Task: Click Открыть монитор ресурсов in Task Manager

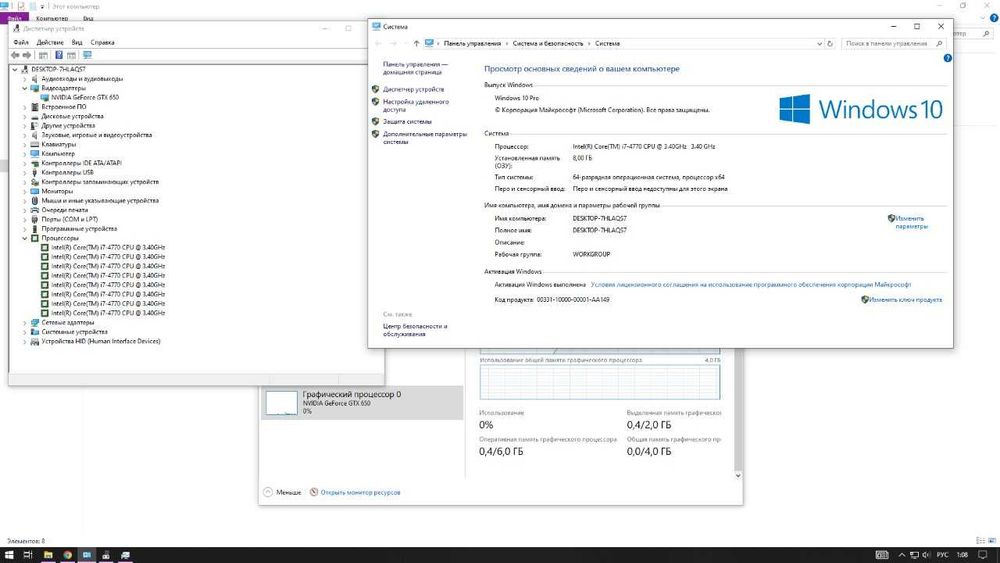Action: coord(360,492)
